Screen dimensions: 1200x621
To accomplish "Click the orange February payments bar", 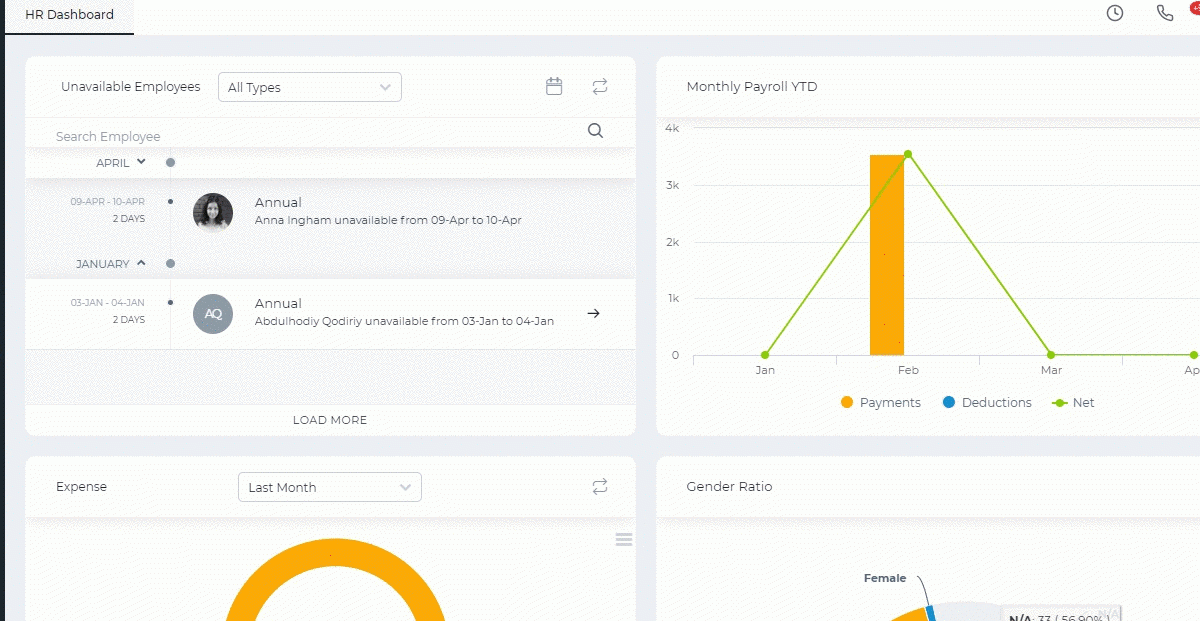I will (887, 255).
